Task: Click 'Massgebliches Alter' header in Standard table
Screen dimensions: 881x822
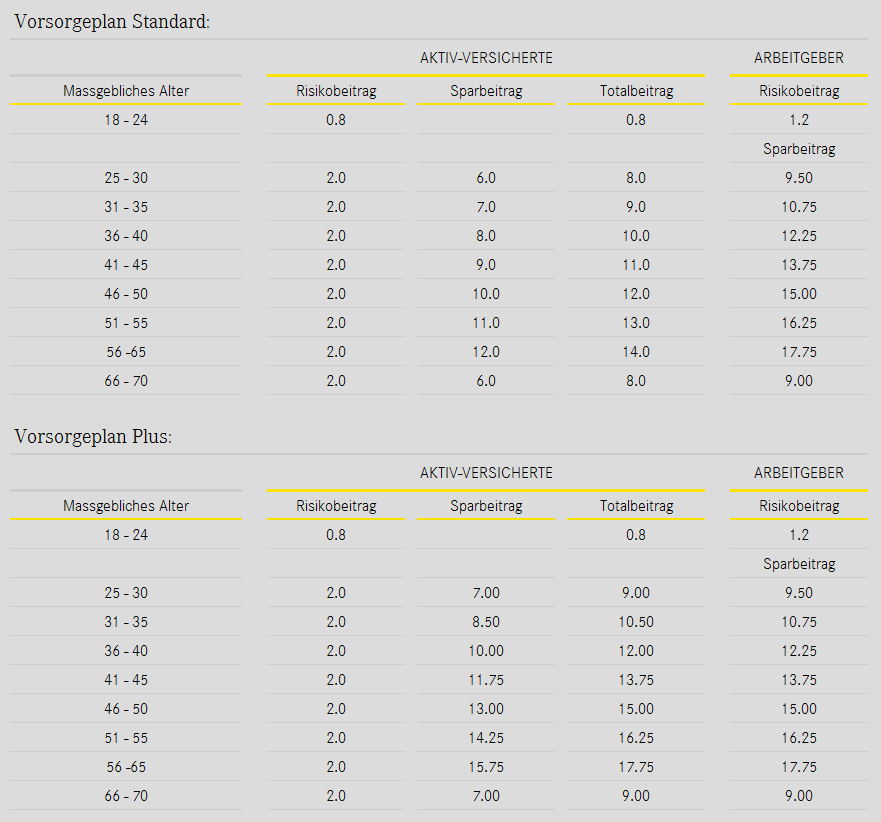Action: coord(126,91)
